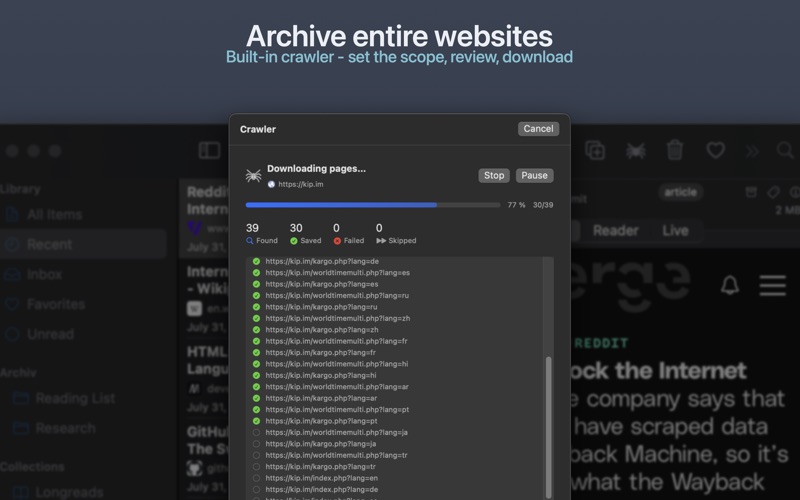Select pending row index.php?lang=en
Screen dimensions: 800x500
pos(394,478)
